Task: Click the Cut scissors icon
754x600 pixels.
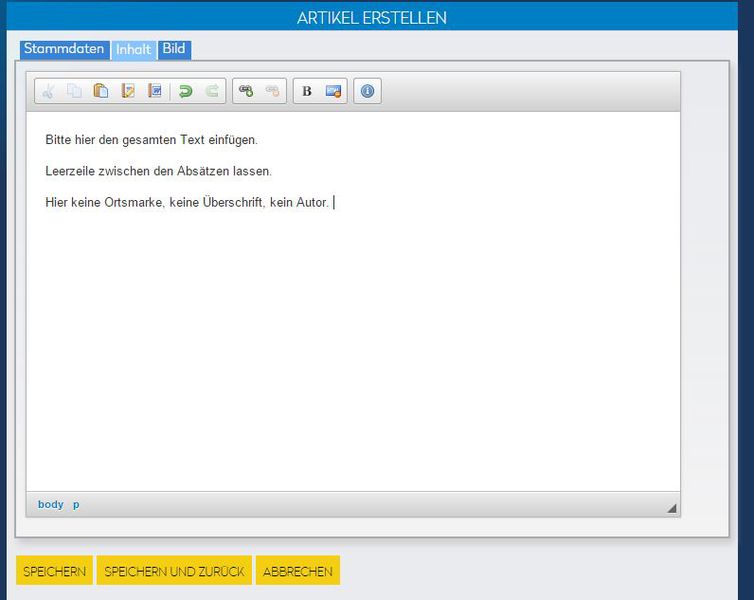Action: tap(48, 91)
